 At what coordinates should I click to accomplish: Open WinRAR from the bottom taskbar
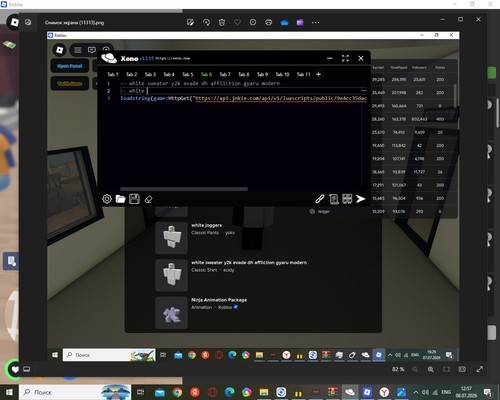coord(332,392)
